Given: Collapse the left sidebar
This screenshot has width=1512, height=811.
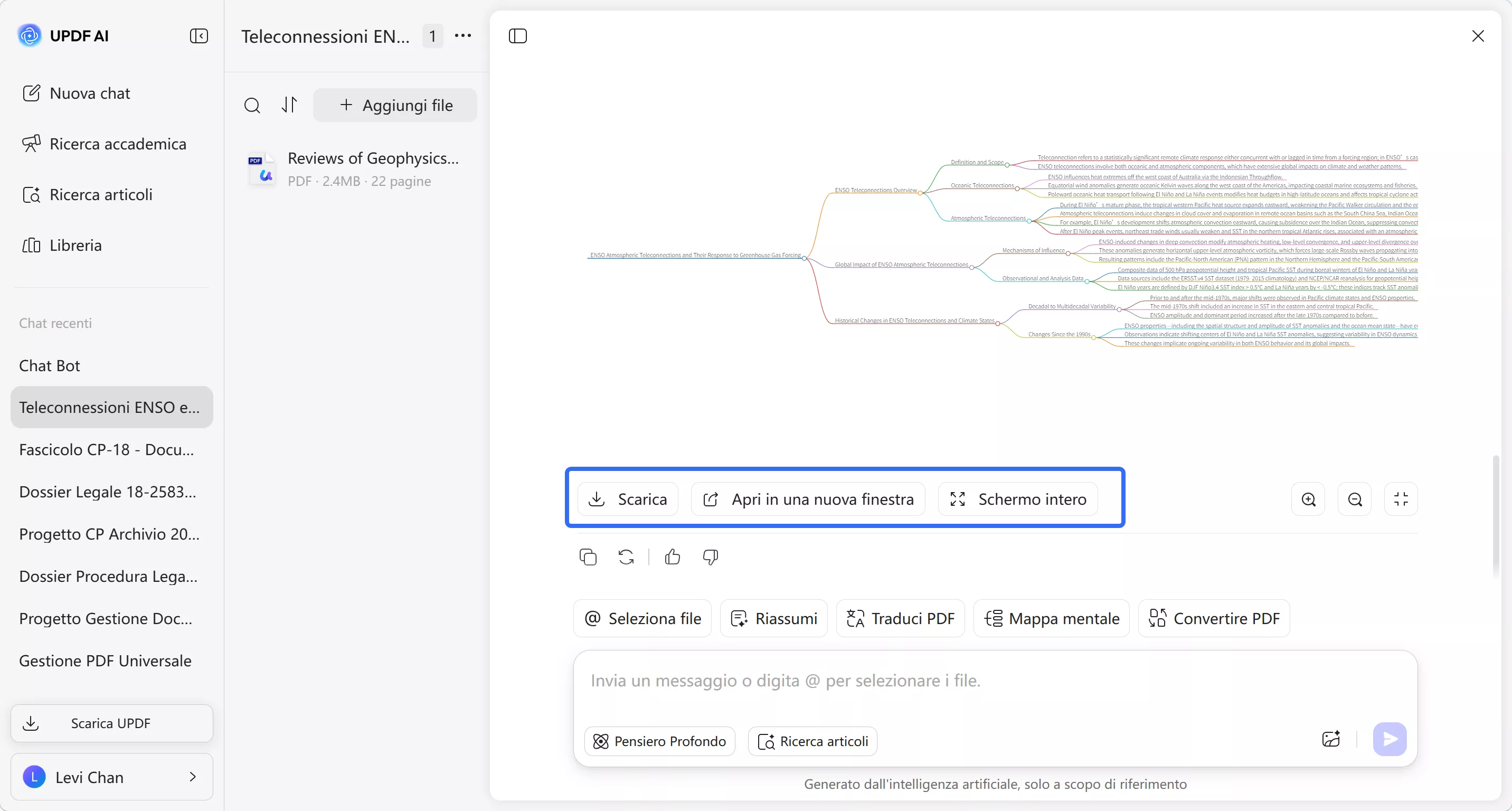Looking at the screenshot, I should coord(199,36).
